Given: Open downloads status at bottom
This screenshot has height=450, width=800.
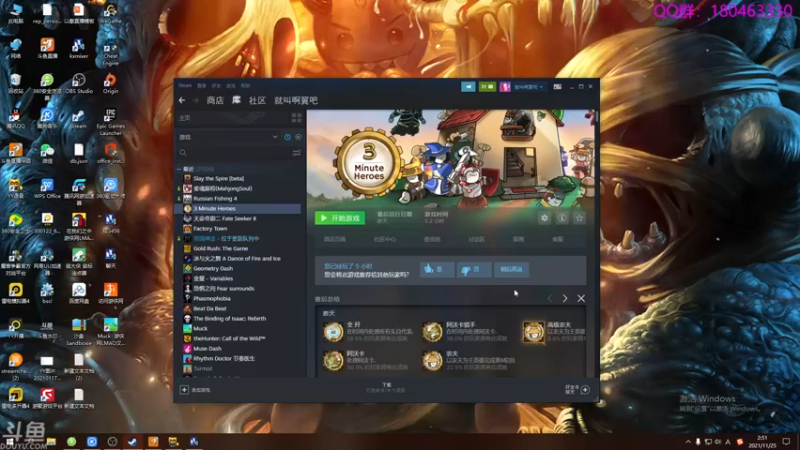Looking at the screenshot, I should 386,387.
